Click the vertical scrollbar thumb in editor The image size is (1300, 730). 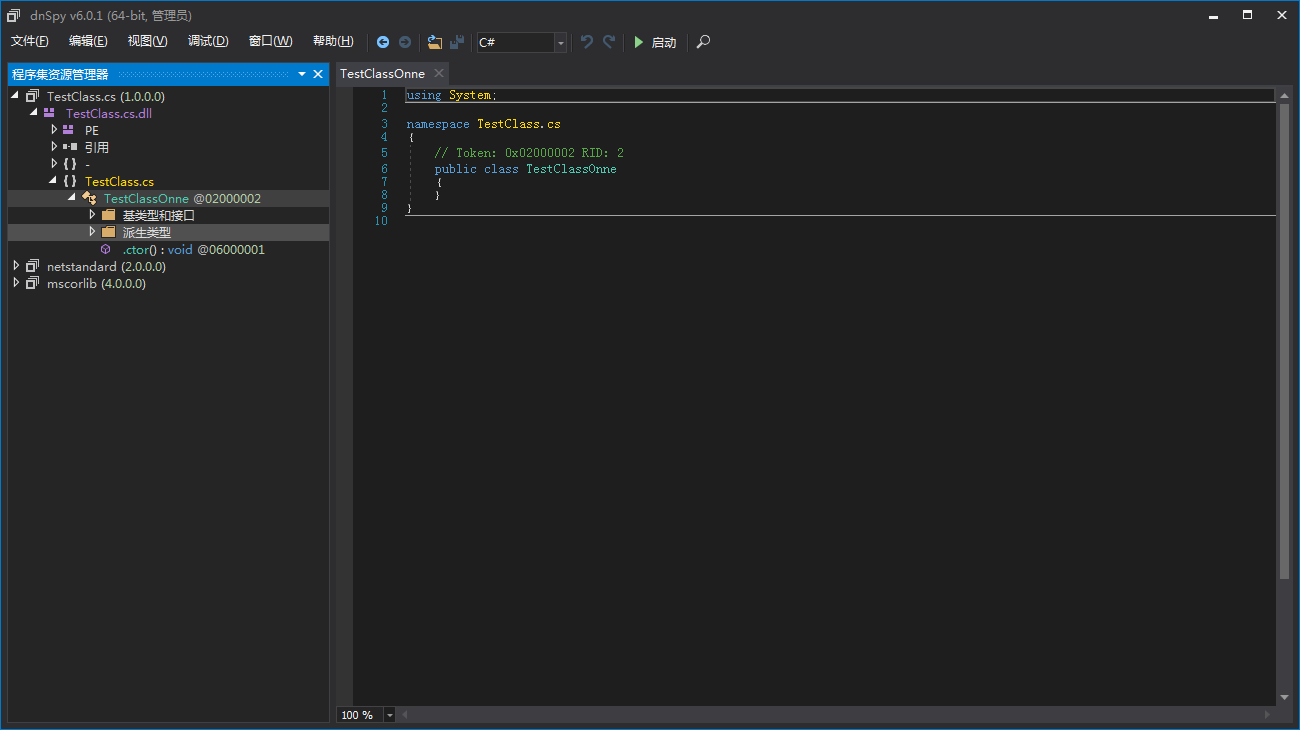1285,342
